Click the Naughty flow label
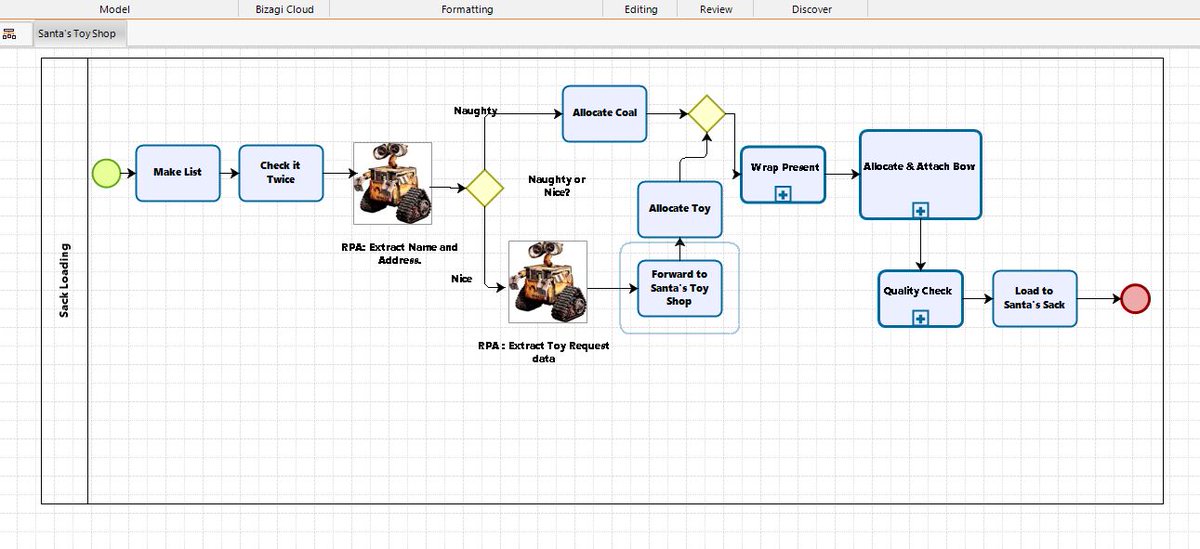The height and width of the screenshot is (549, 1200). (x=475, y=111)
